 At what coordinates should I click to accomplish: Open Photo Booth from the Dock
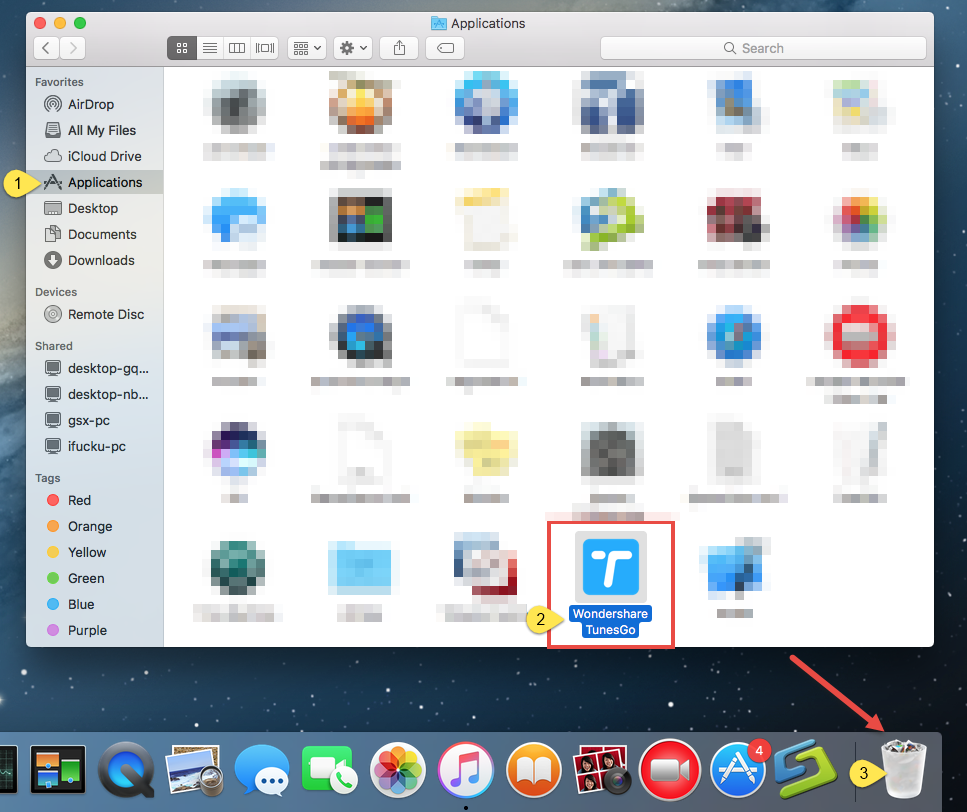click(x=601, y=770)
